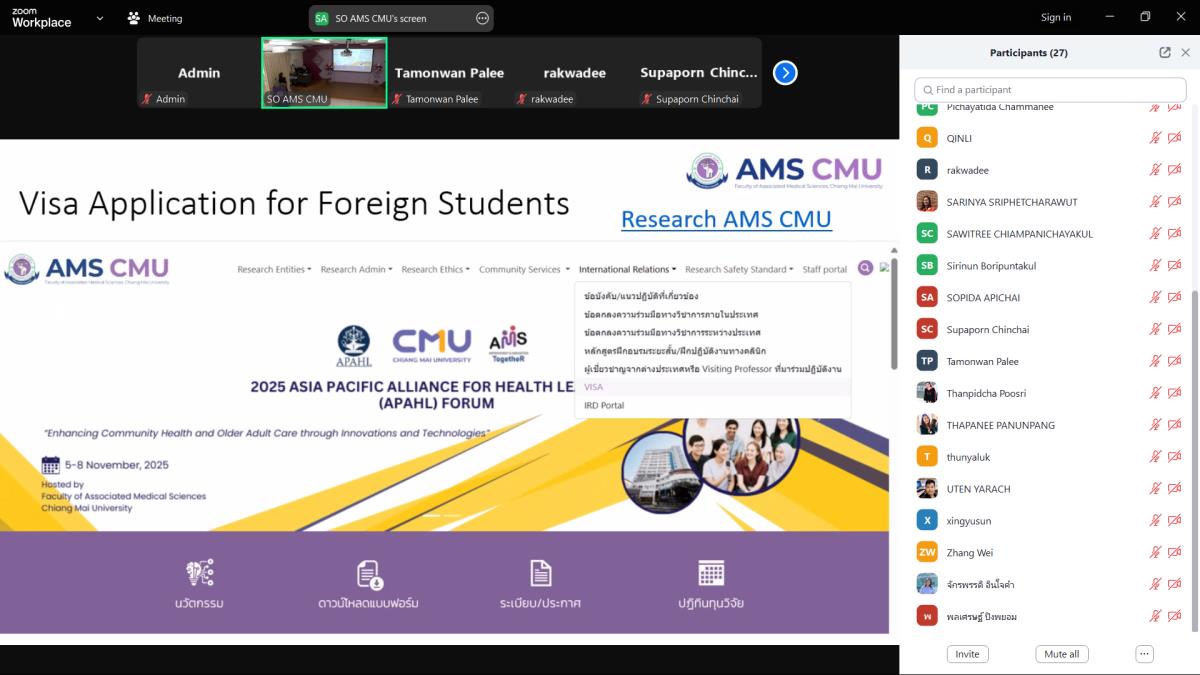This screenshot has width=1200, height=675.
Task: Toggle Sirinun Boripuntakul's microphone icon
Action: (1155, 265)
